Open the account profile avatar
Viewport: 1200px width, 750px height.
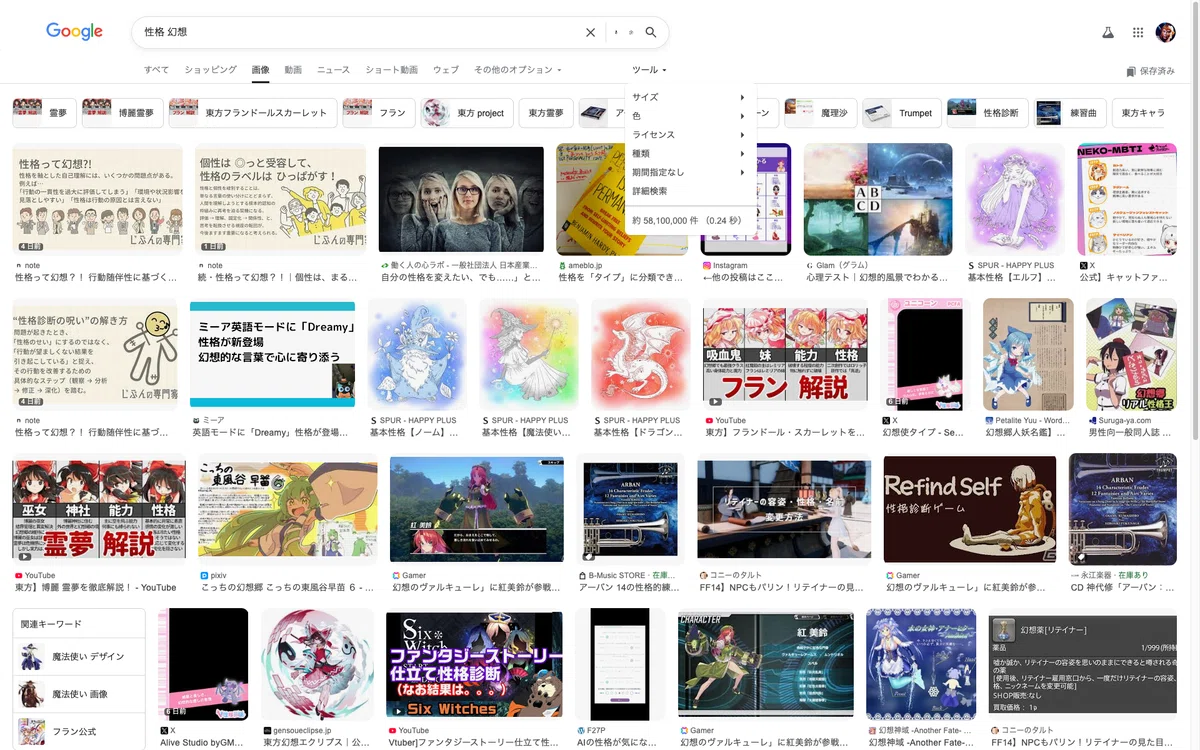point(1166,32)
